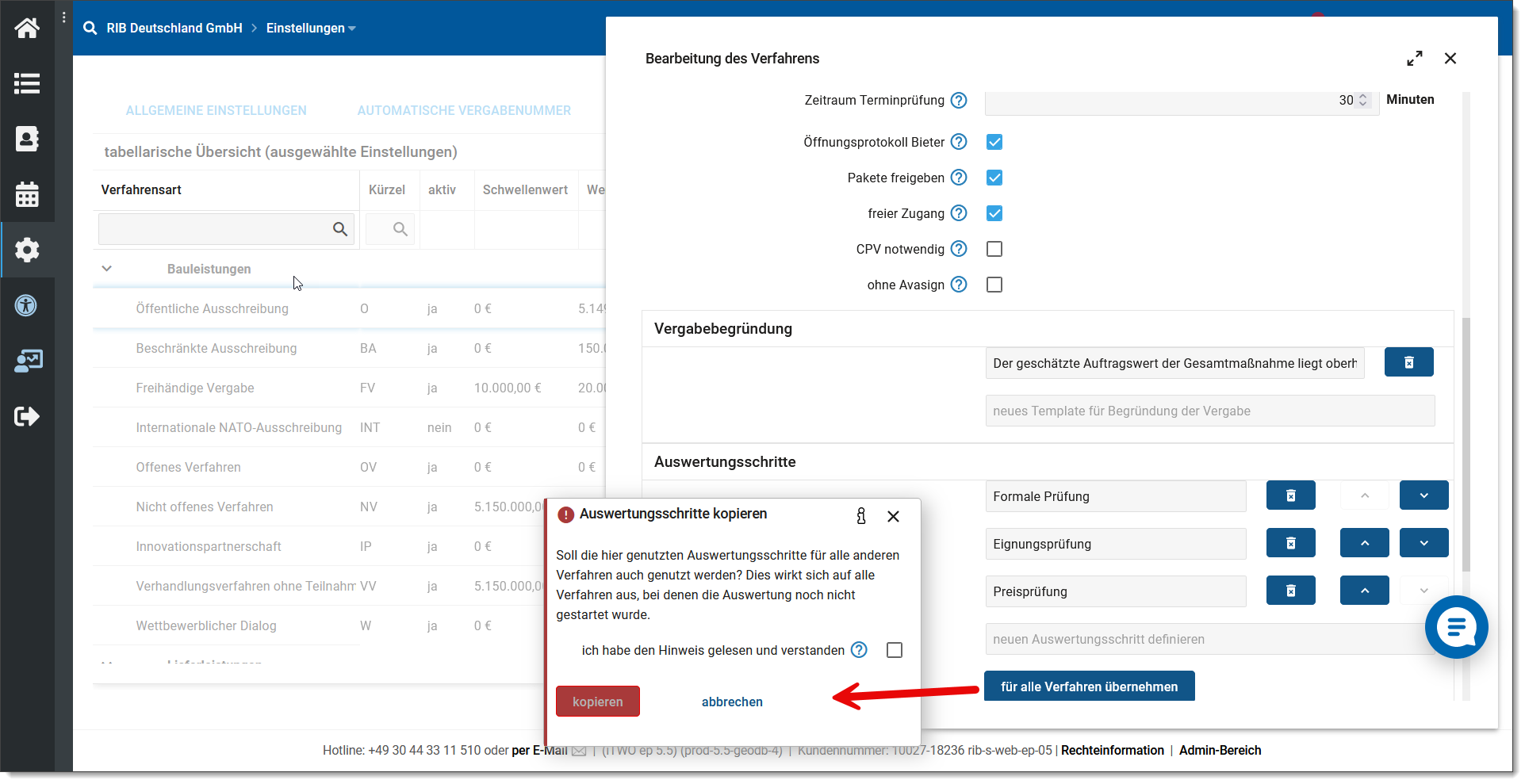Screen dimensions: 1525x784
Task: Move Eignungsprüfung step down
Action: point(1423,543)
